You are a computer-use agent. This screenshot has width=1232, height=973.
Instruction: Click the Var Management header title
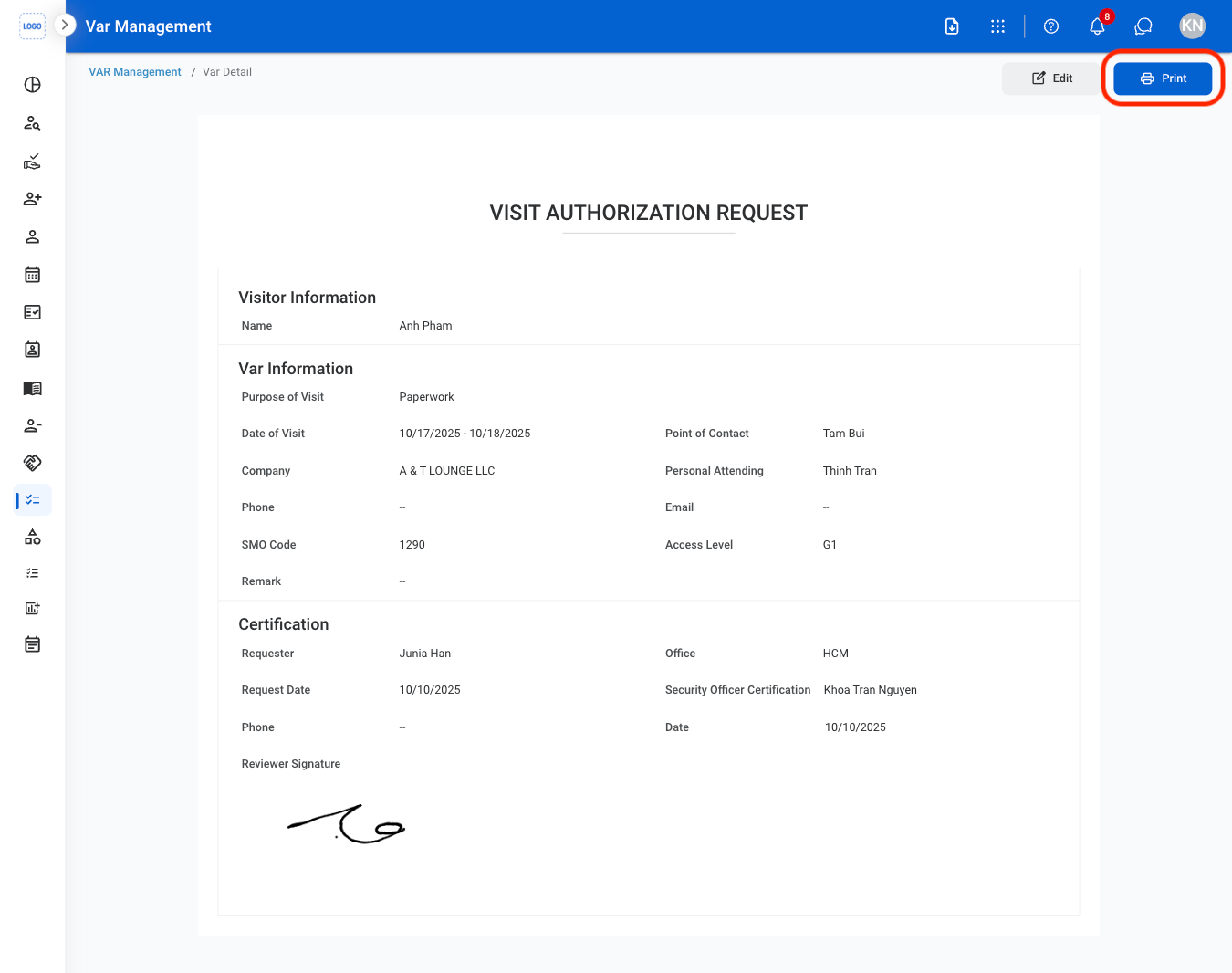[x=148, y=26]
